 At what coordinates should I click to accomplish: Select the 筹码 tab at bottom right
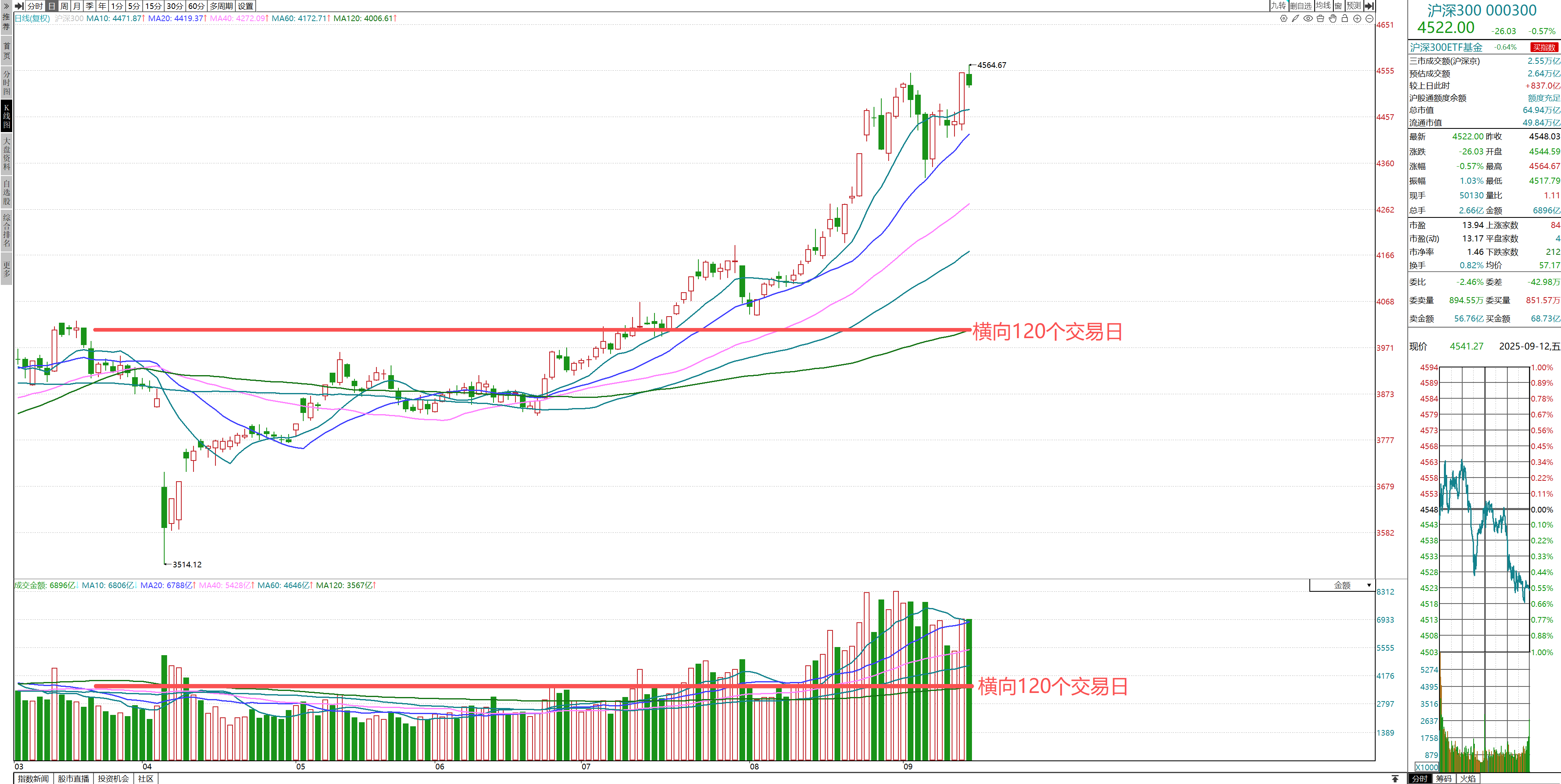[1444, 779]
